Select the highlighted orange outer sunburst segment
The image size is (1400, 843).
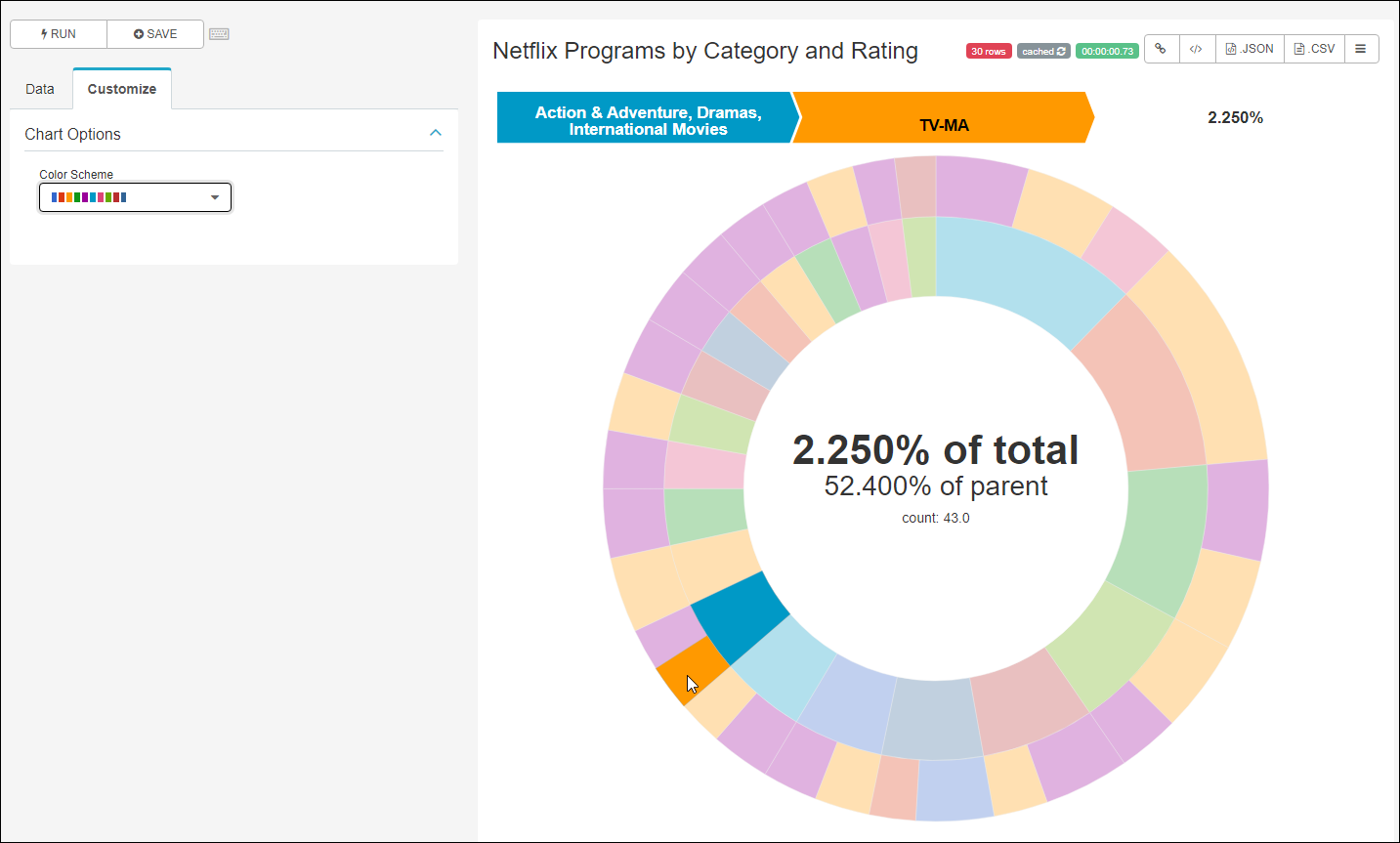692,672
